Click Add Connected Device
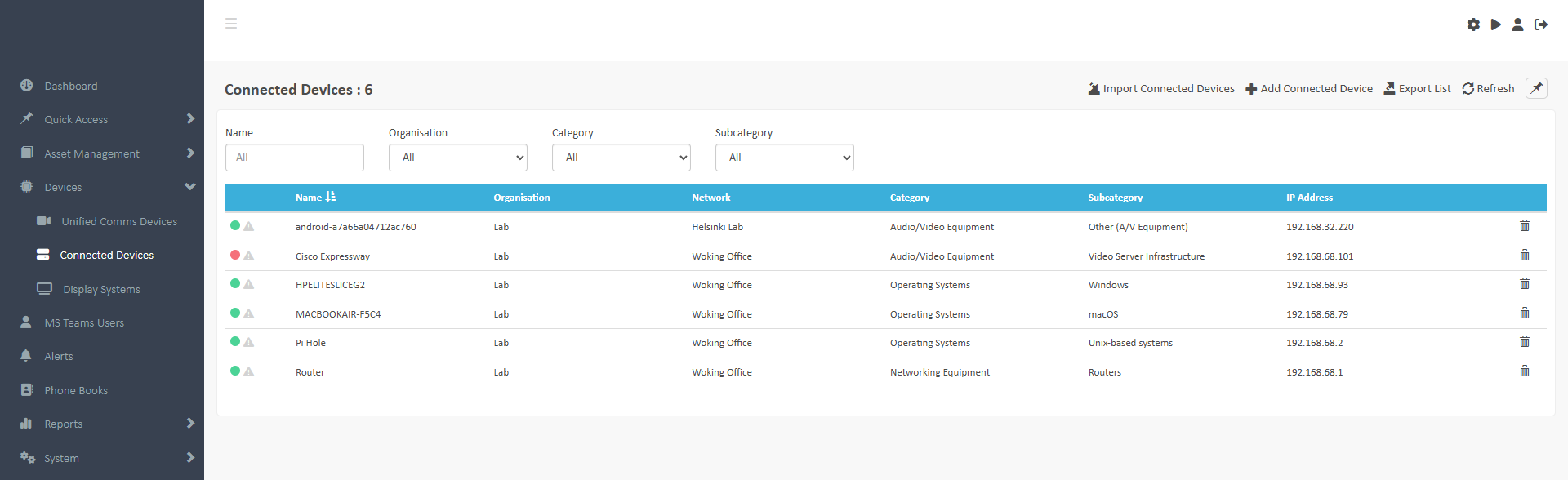Viewport: 1568px width, 480px height. 1309,88
